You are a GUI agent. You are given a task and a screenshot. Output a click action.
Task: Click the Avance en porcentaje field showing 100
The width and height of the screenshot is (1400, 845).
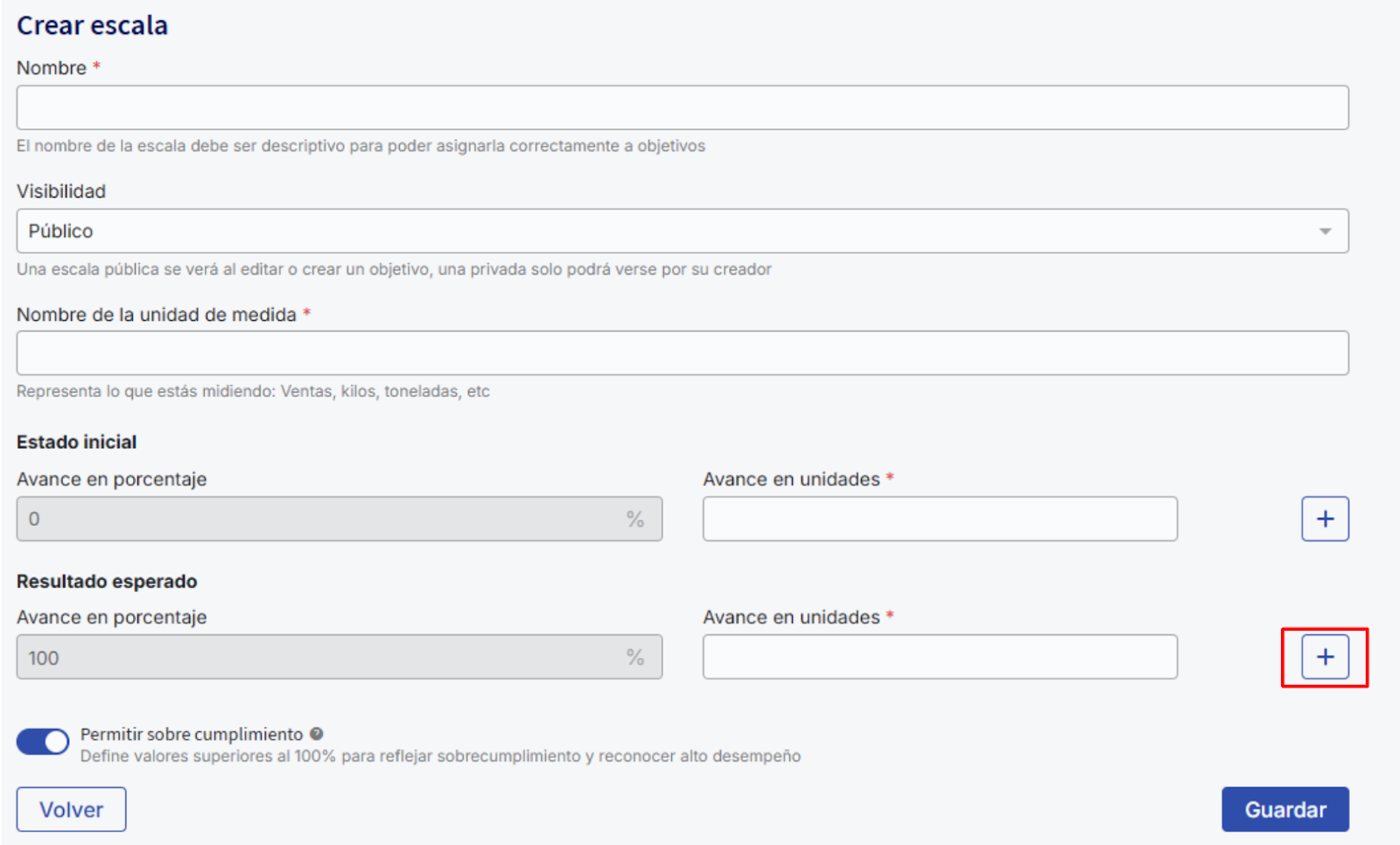click(324, 657)
